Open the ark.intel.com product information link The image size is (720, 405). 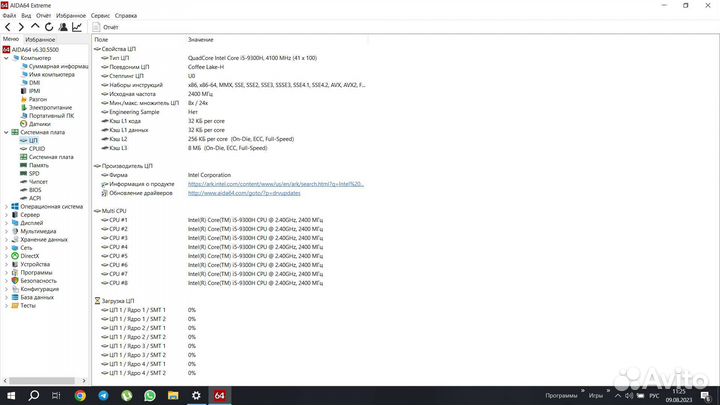276,184
